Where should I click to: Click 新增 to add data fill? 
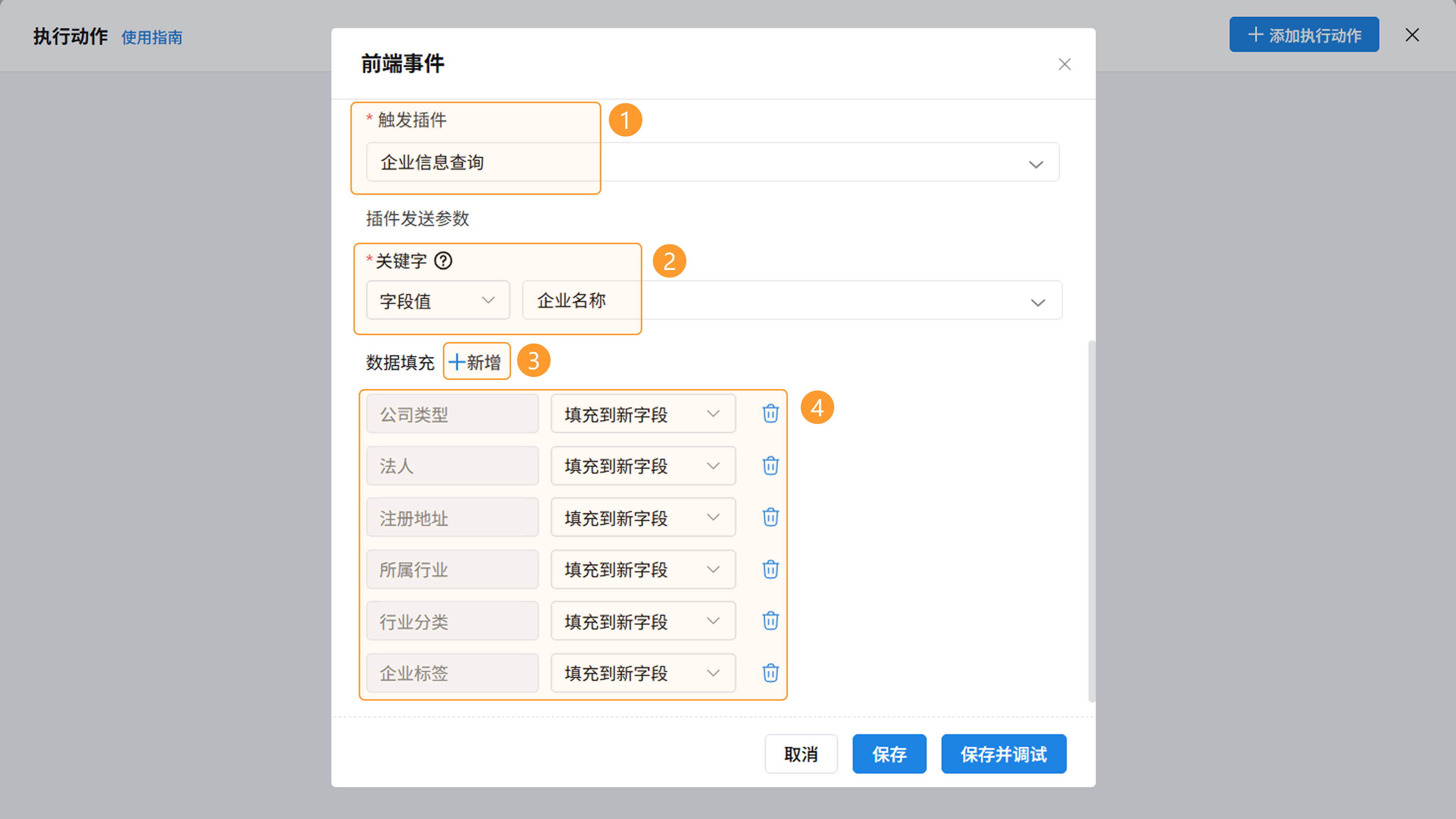tap(476, 362)
